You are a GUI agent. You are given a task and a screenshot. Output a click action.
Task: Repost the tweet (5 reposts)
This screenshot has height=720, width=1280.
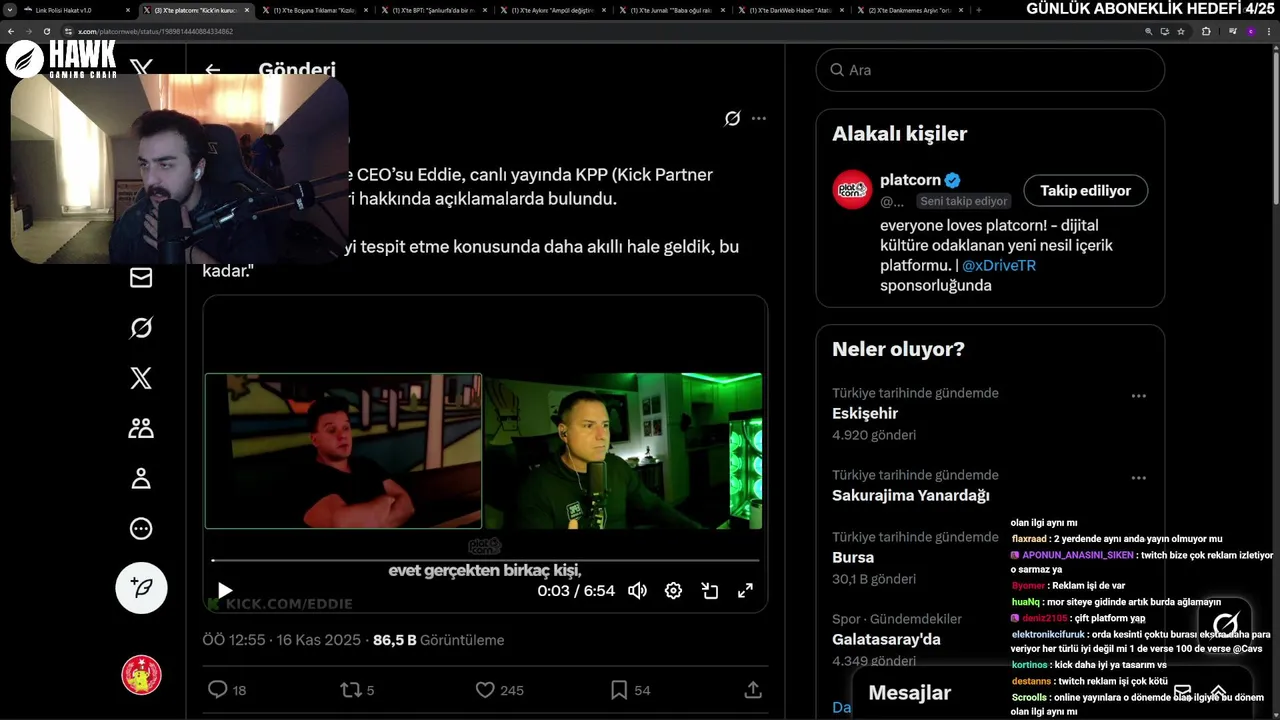(357, 690)
